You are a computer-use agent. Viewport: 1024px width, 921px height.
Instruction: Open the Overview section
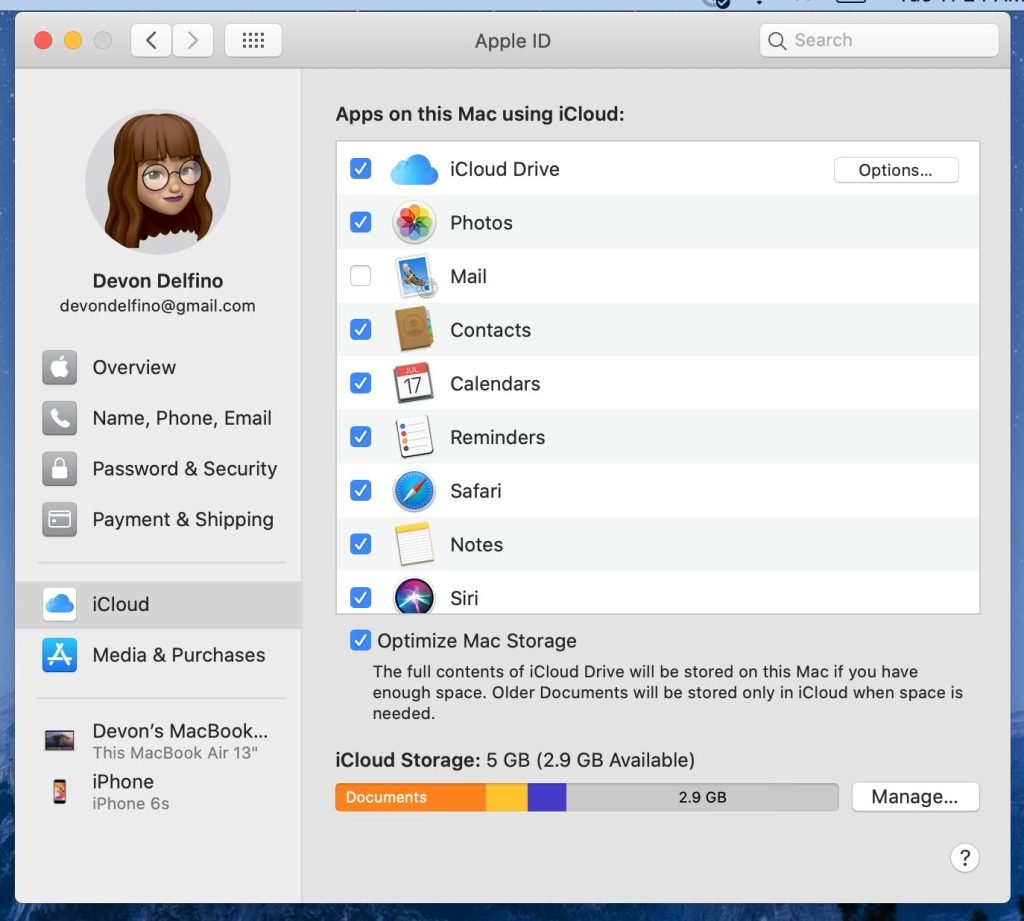coord(158,367)
